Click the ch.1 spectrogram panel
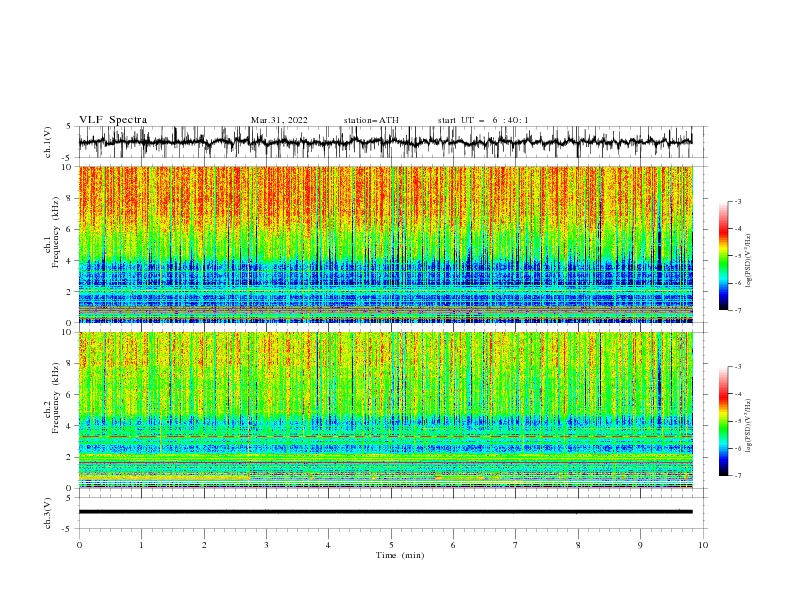Image resolution: width=792 pixels, height=612 pixels. click(x=385, y=244)
